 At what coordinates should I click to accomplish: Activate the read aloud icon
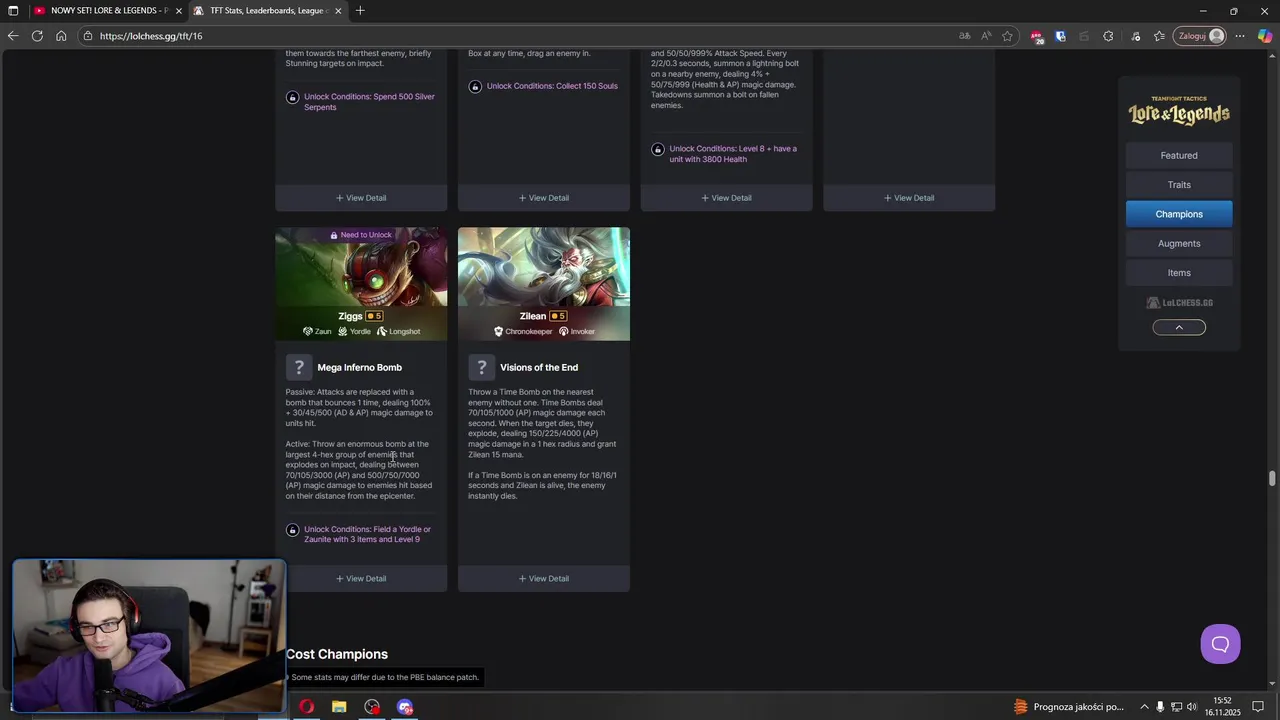[986, 36]
